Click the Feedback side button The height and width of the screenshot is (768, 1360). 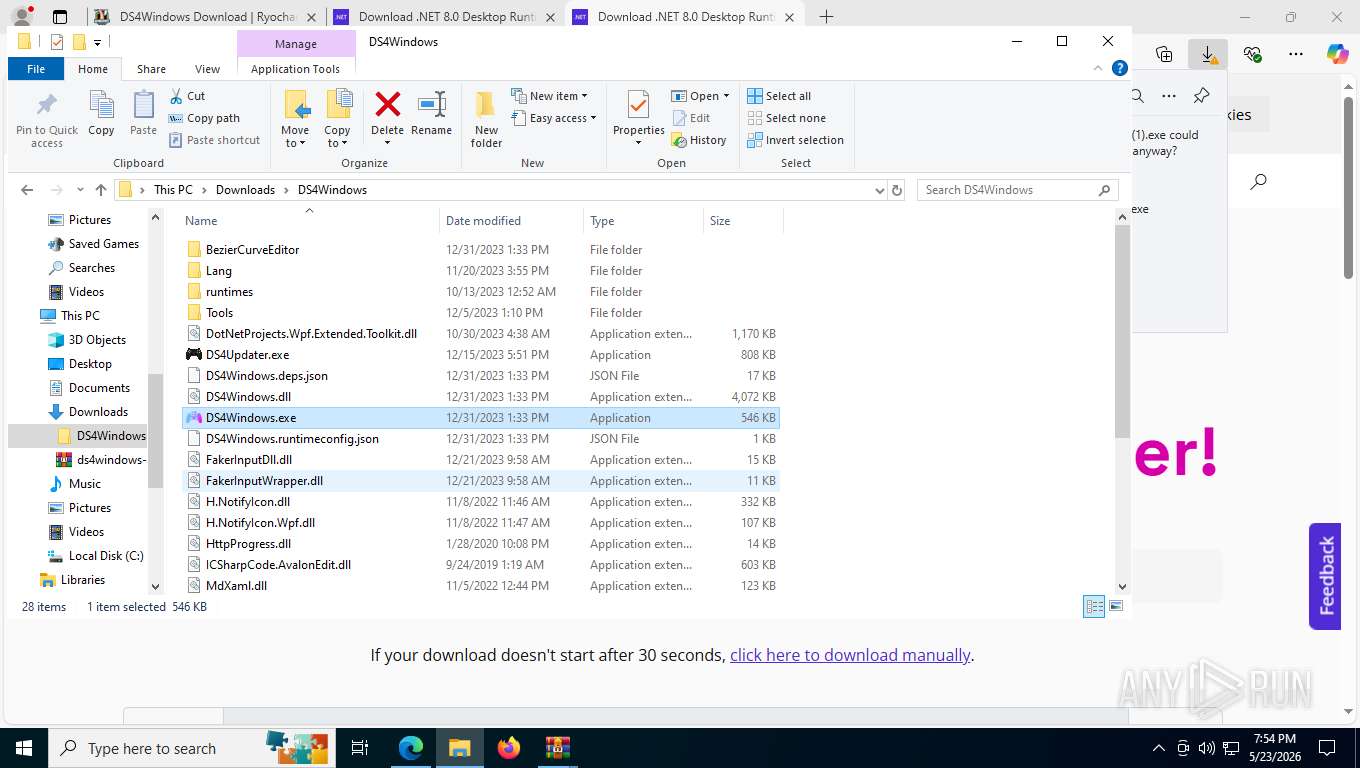(1325, 576)
